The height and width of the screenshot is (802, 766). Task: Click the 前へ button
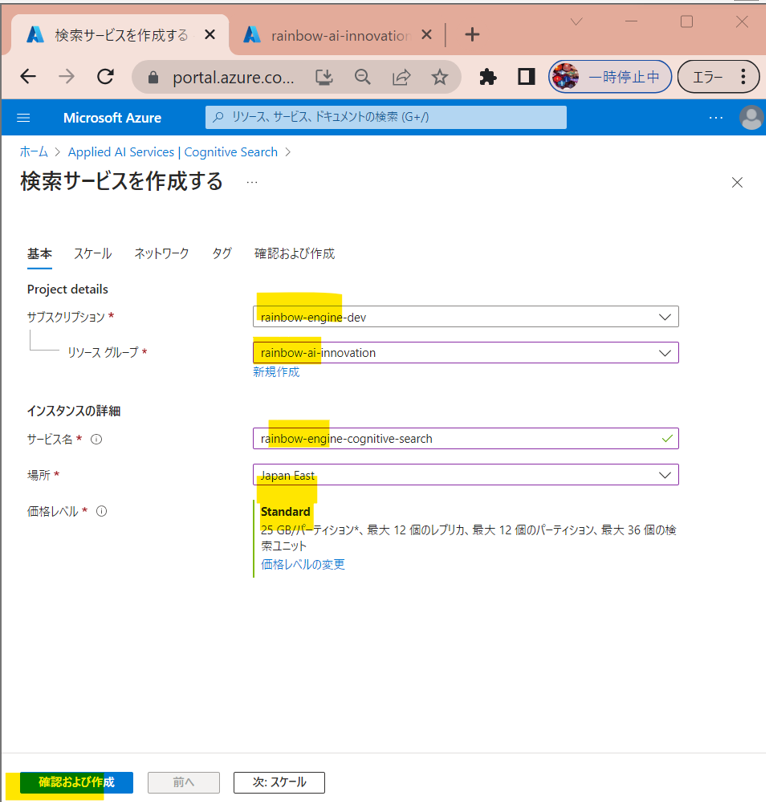pyautogui.click(x=184, y=782)
